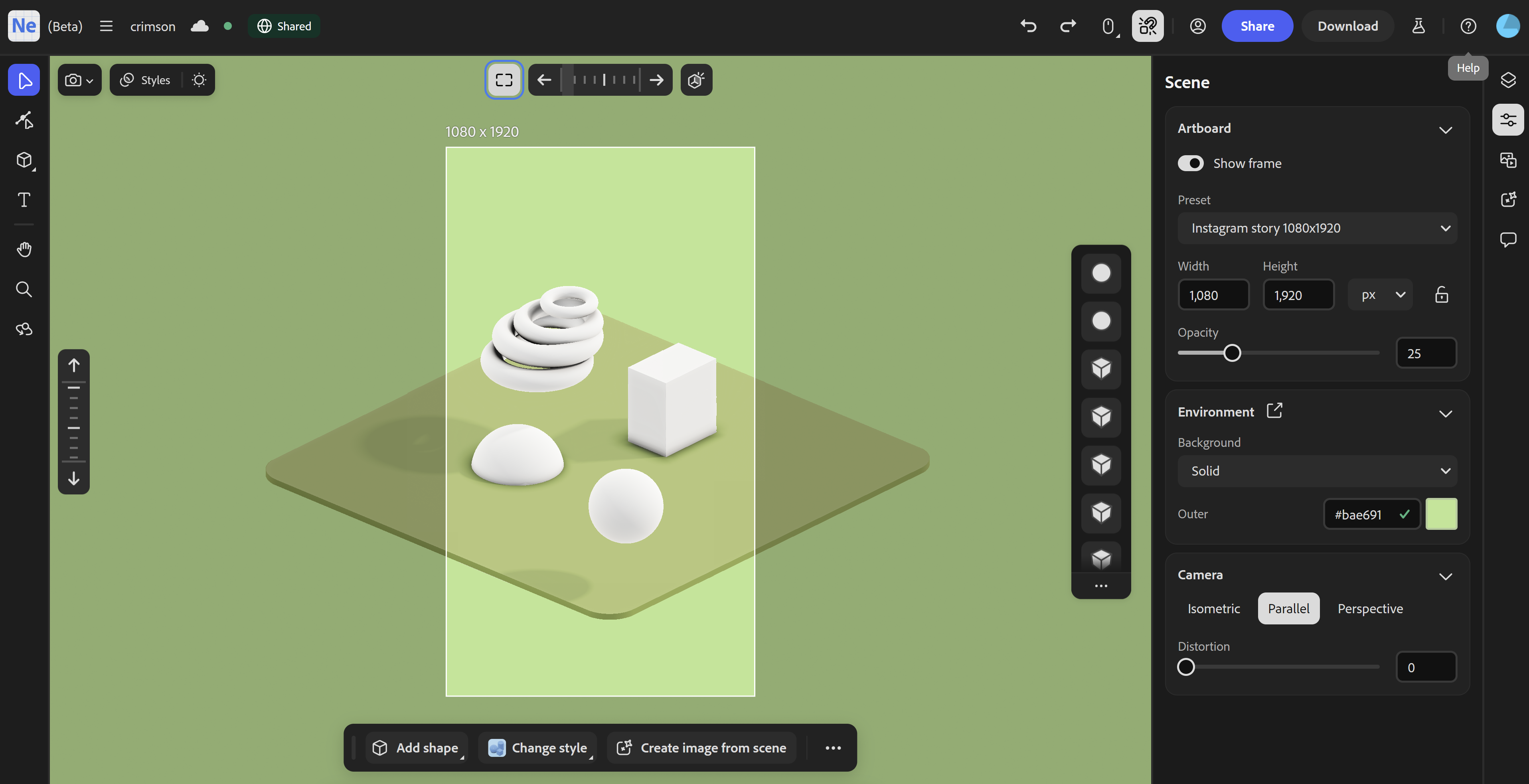Select the direct selection pen tool
Viewport: 1529px width, 784px height.
tap(24, 120)
